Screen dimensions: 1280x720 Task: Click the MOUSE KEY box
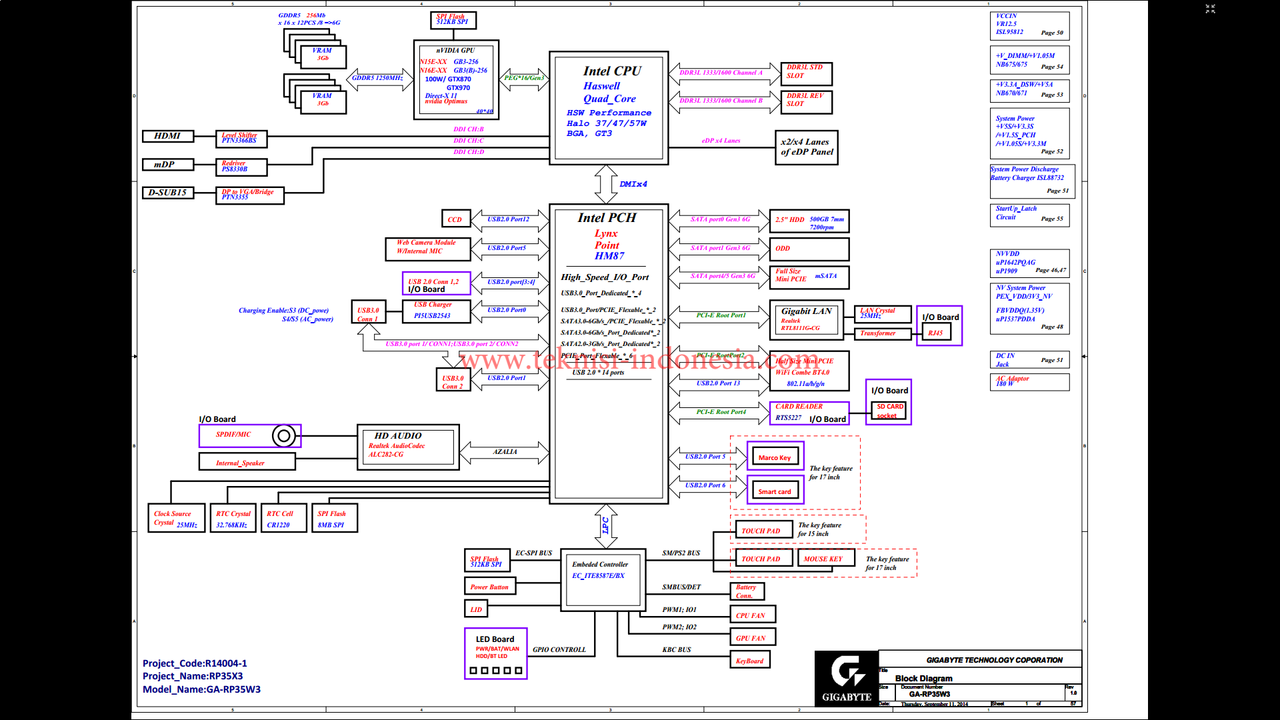coord(826,559)
